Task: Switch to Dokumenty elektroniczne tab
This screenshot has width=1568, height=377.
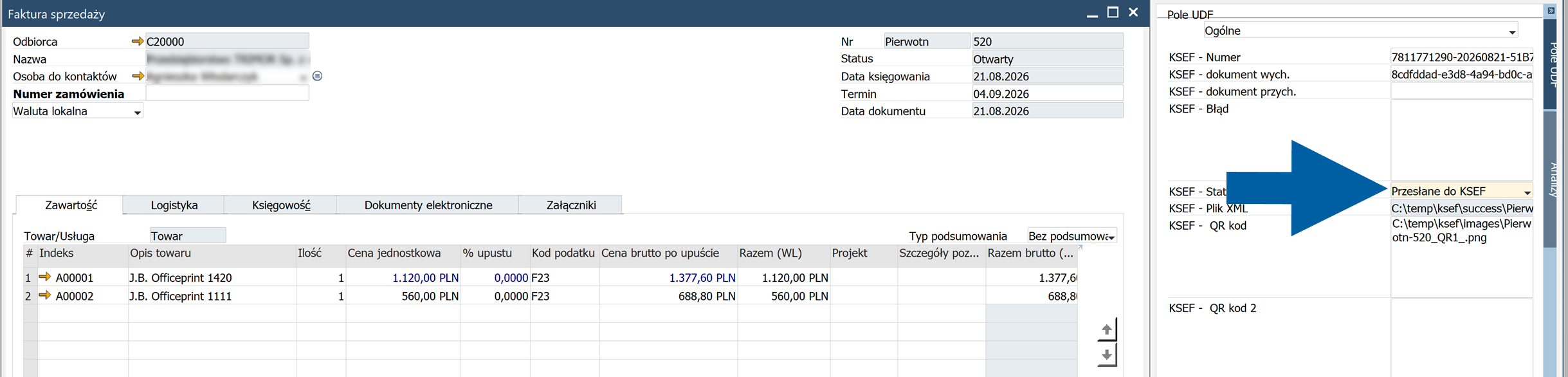Action: tap(428, 205)
